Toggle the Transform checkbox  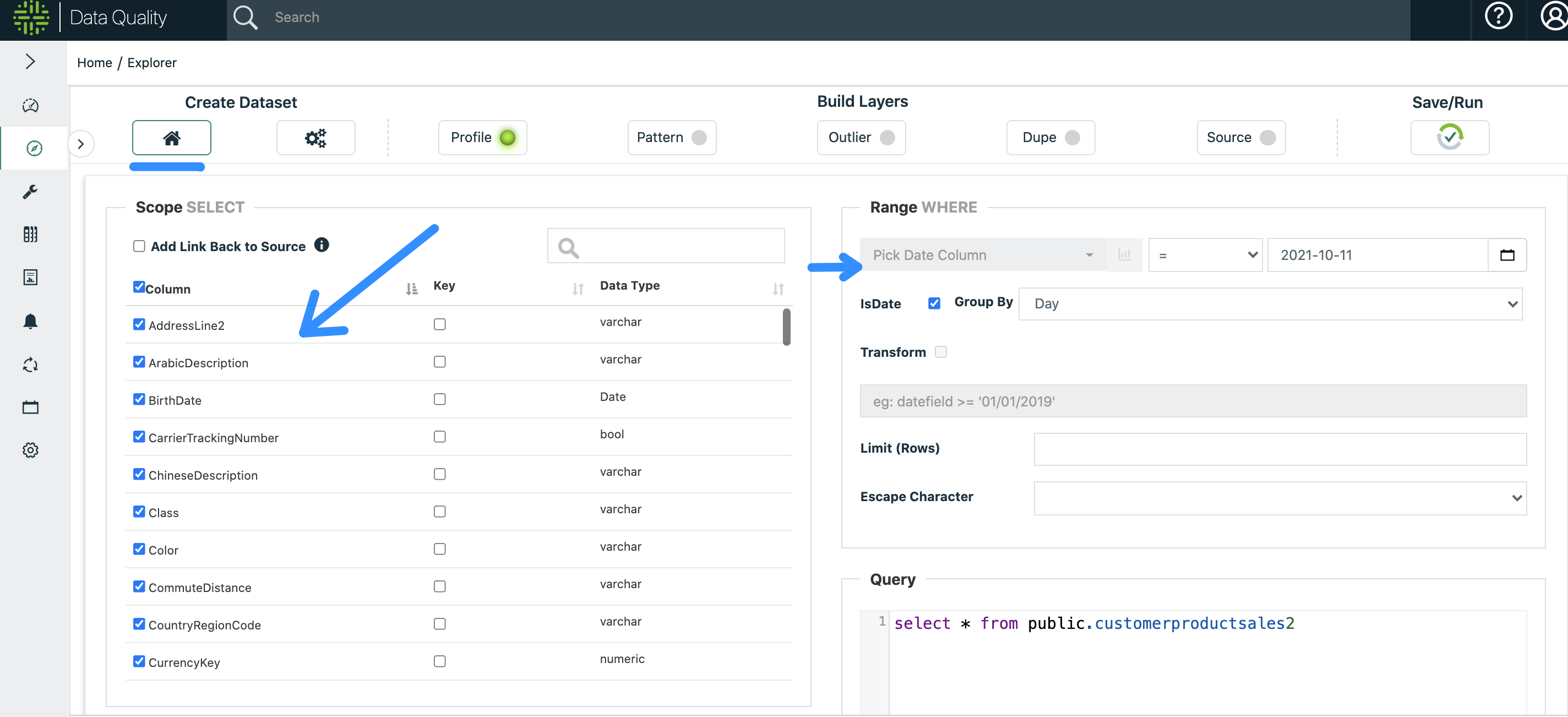click(940, 352)
